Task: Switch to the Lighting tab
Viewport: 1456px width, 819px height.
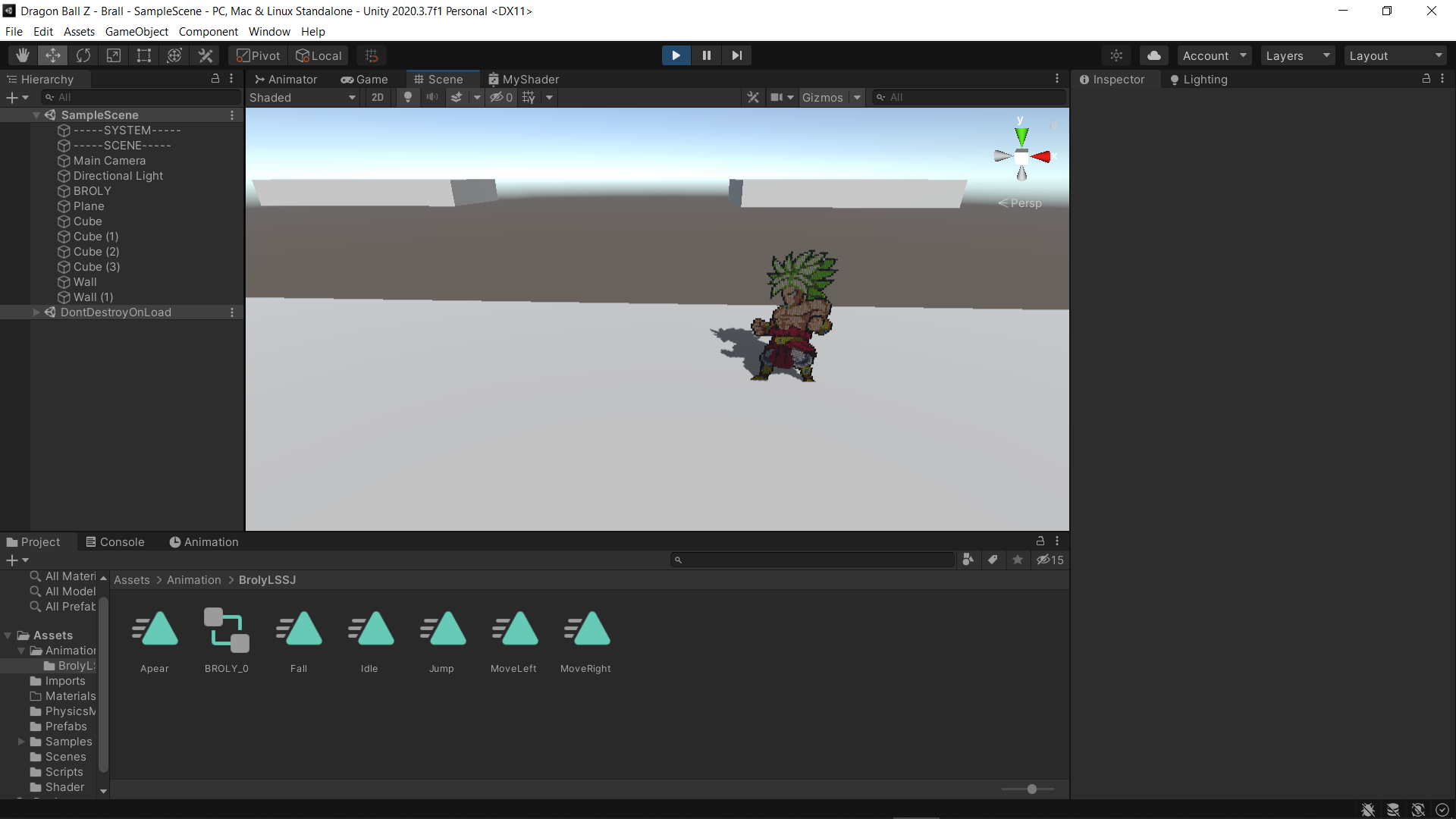Action: click(1198, 79)
